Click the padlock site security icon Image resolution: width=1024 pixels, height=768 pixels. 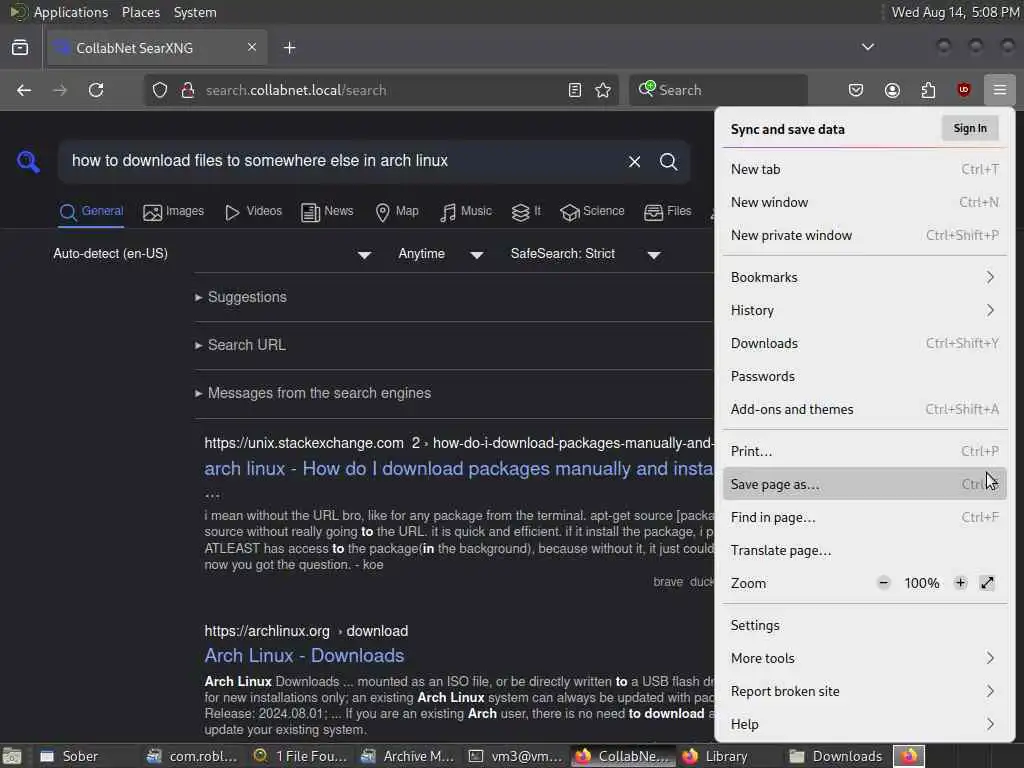point(187,90)
